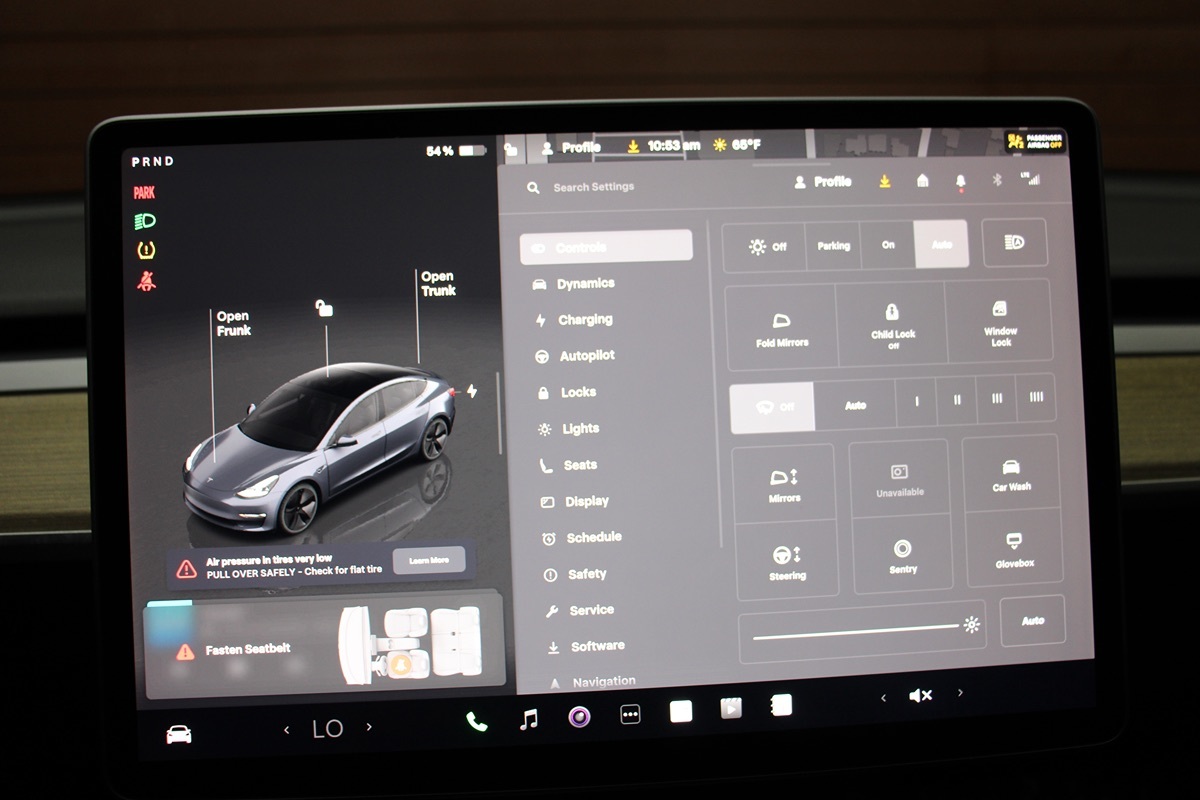Open the Glovebox
The height and width of the screenshot is (800, 1200).
(x=1013, y=548)
